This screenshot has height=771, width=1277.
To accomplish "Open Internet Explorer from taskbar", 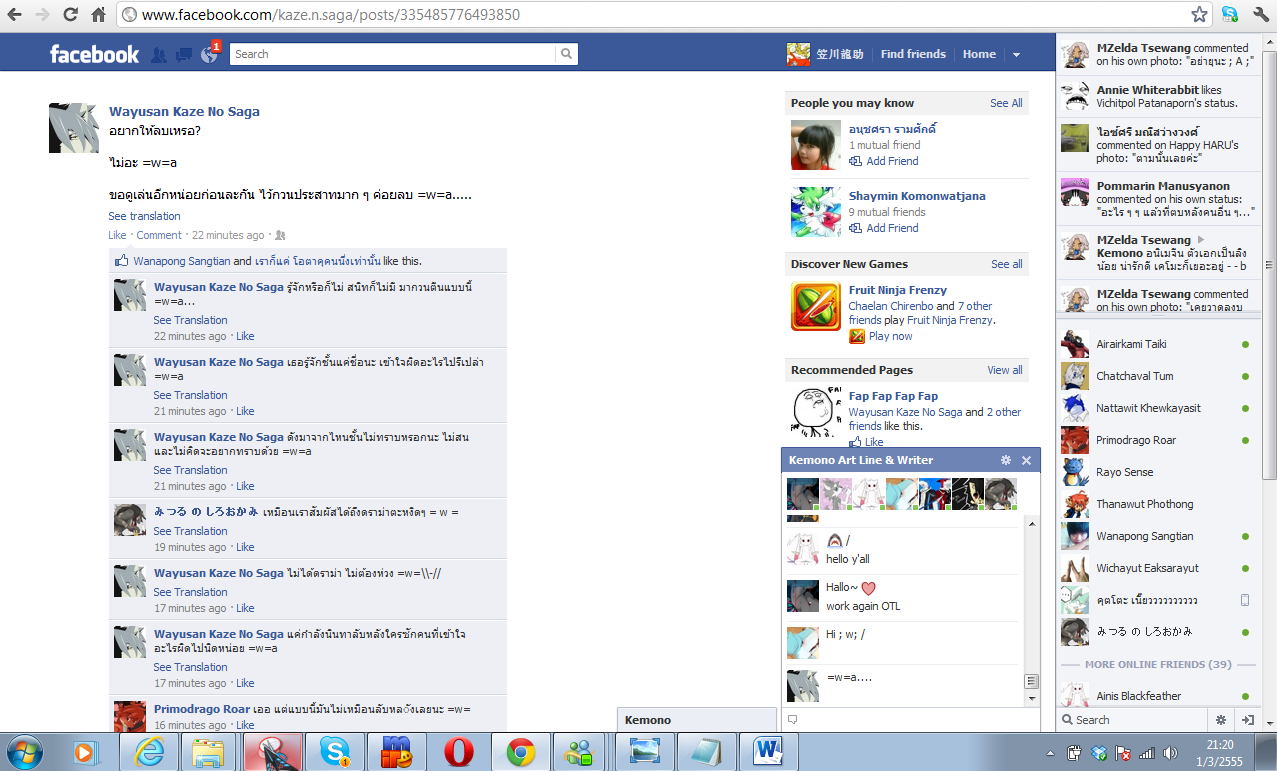I will point(148,751).
